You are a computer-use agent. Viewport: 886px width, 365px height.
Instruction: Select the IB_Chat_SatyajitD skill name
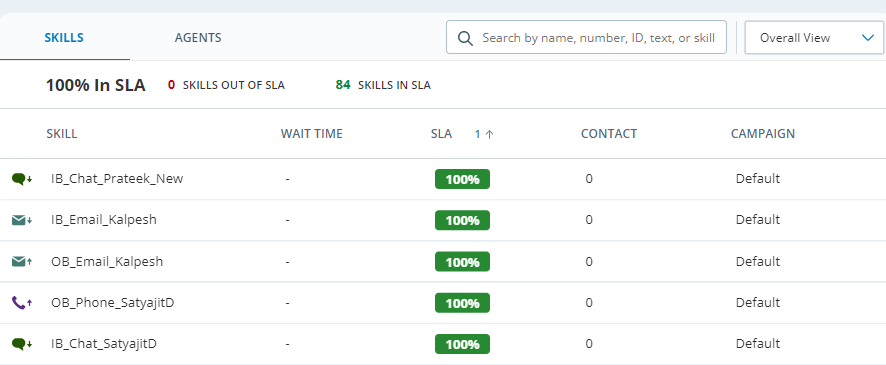[103, 344]
